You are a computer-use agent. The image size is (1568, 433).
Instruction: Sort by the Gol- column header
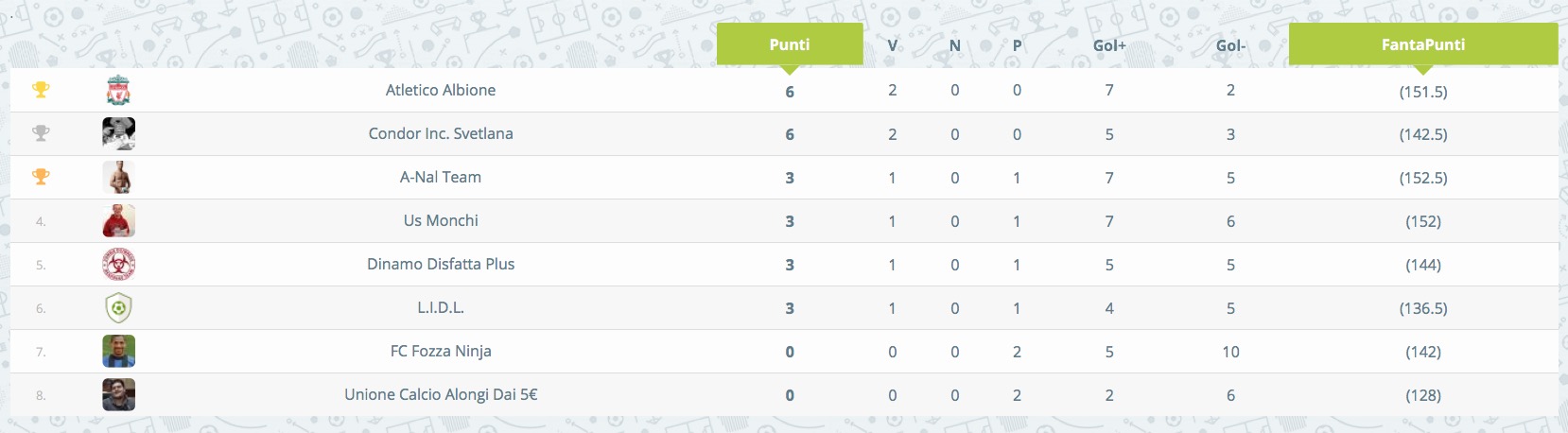(x=1230, y=45)
